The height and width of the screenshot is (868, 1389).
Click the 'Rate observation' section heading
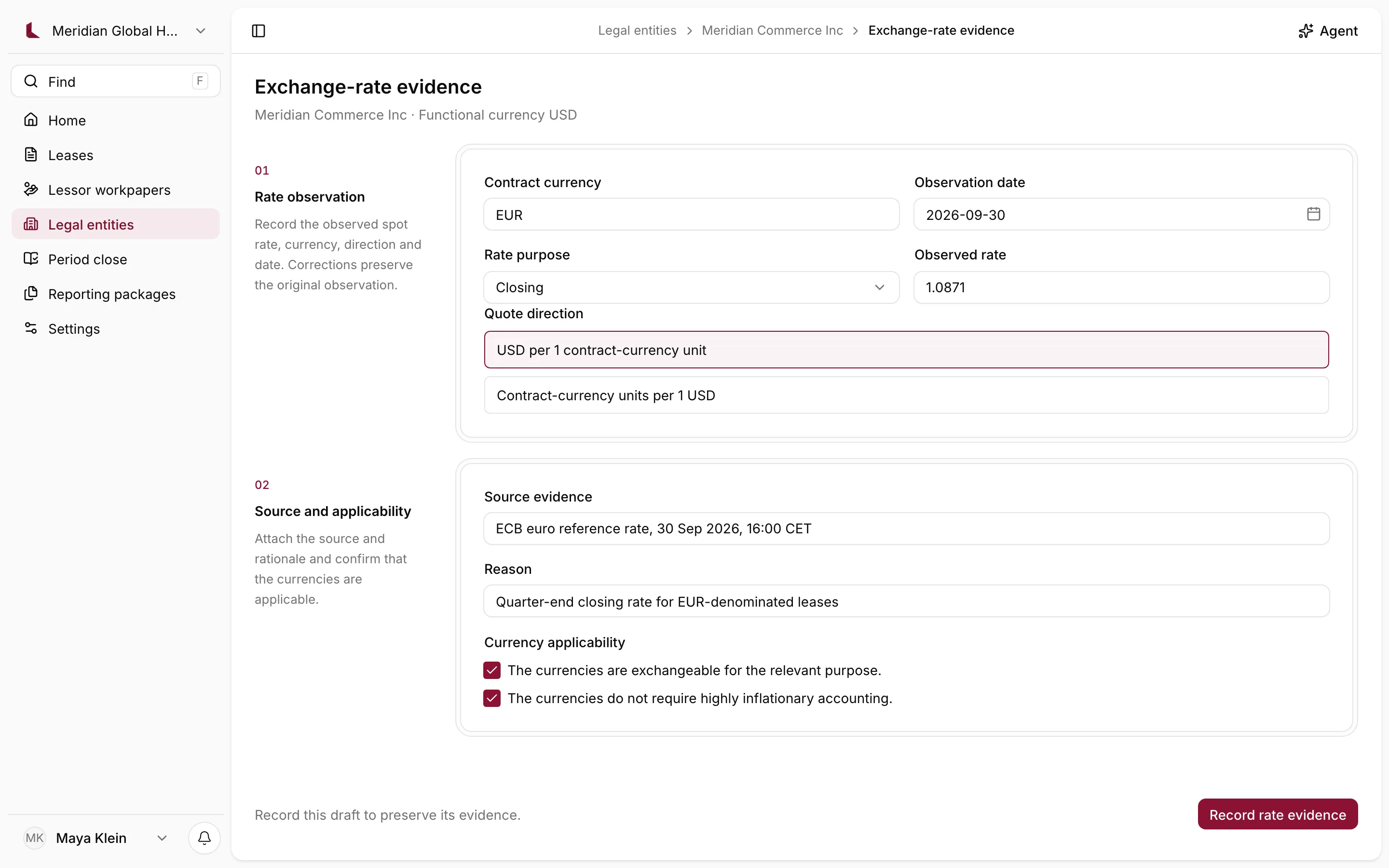(x=309, y=196)
